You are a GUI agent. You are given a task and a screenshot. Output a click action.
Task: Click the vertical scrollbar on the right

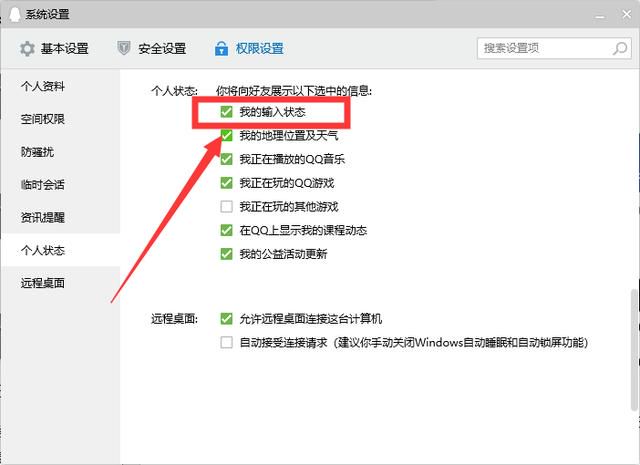pos(634,350)
